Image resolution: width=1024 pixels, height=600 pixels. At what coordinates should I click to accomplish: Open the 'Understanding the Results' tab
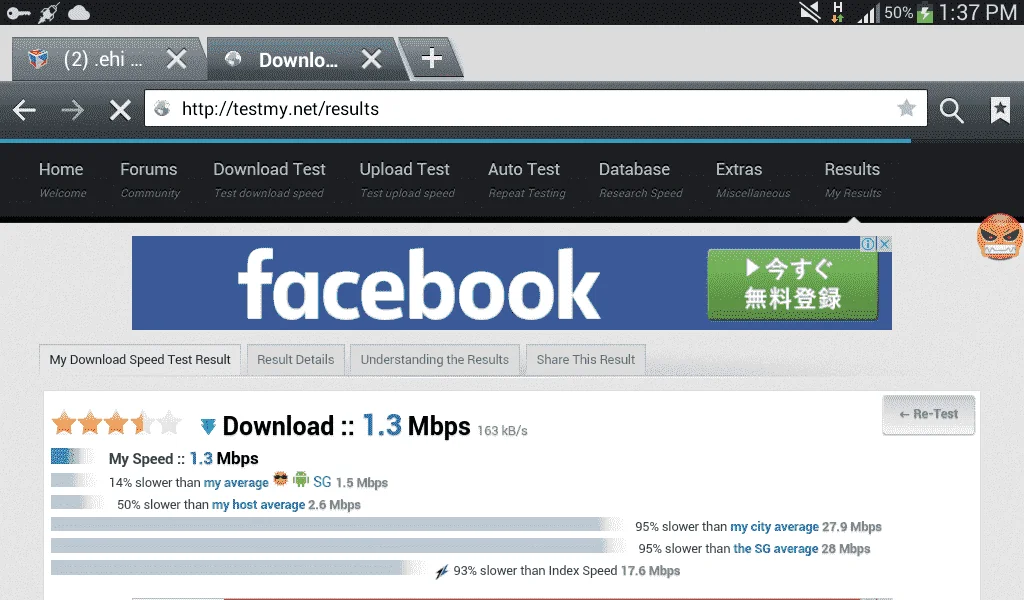(434, 360)
